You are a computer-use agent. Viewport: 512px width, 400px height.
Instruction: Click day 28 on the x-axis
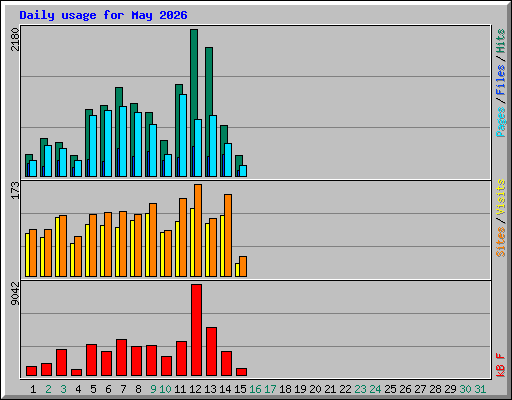(x=435, y=389)
